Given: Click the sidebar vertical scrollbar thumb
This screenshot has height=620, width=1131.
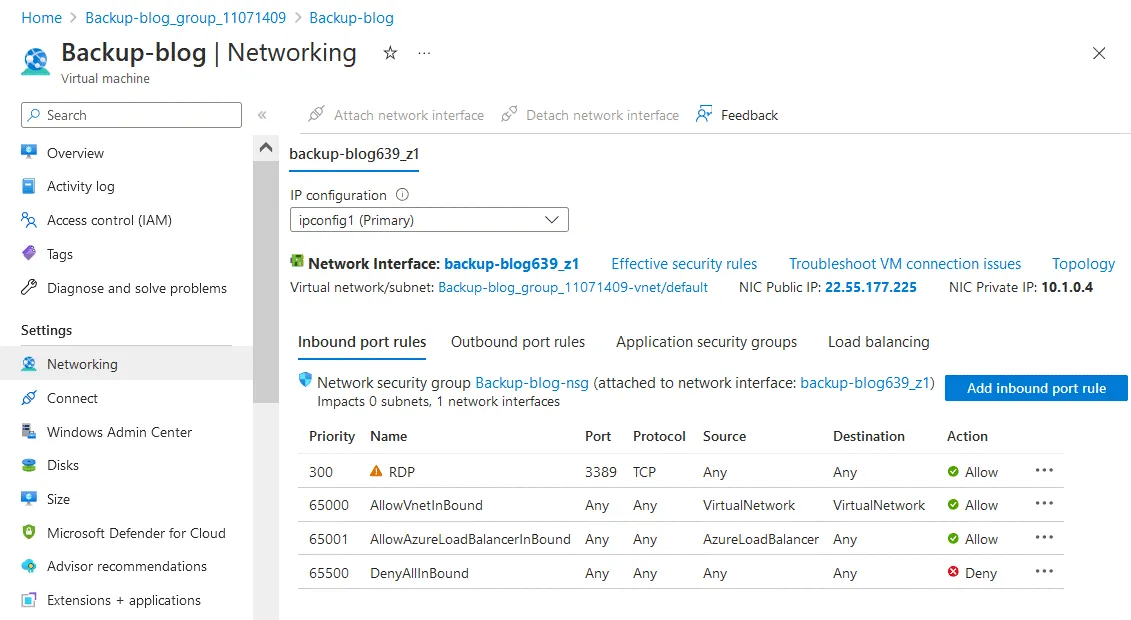Looking at the screenshot, I should 265,281.
